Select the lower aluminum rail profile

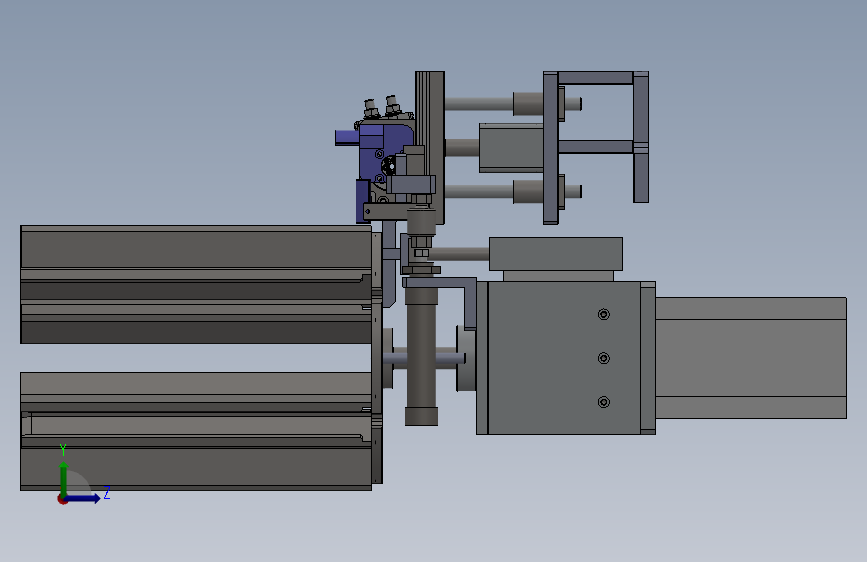click(x=196, y=431)
